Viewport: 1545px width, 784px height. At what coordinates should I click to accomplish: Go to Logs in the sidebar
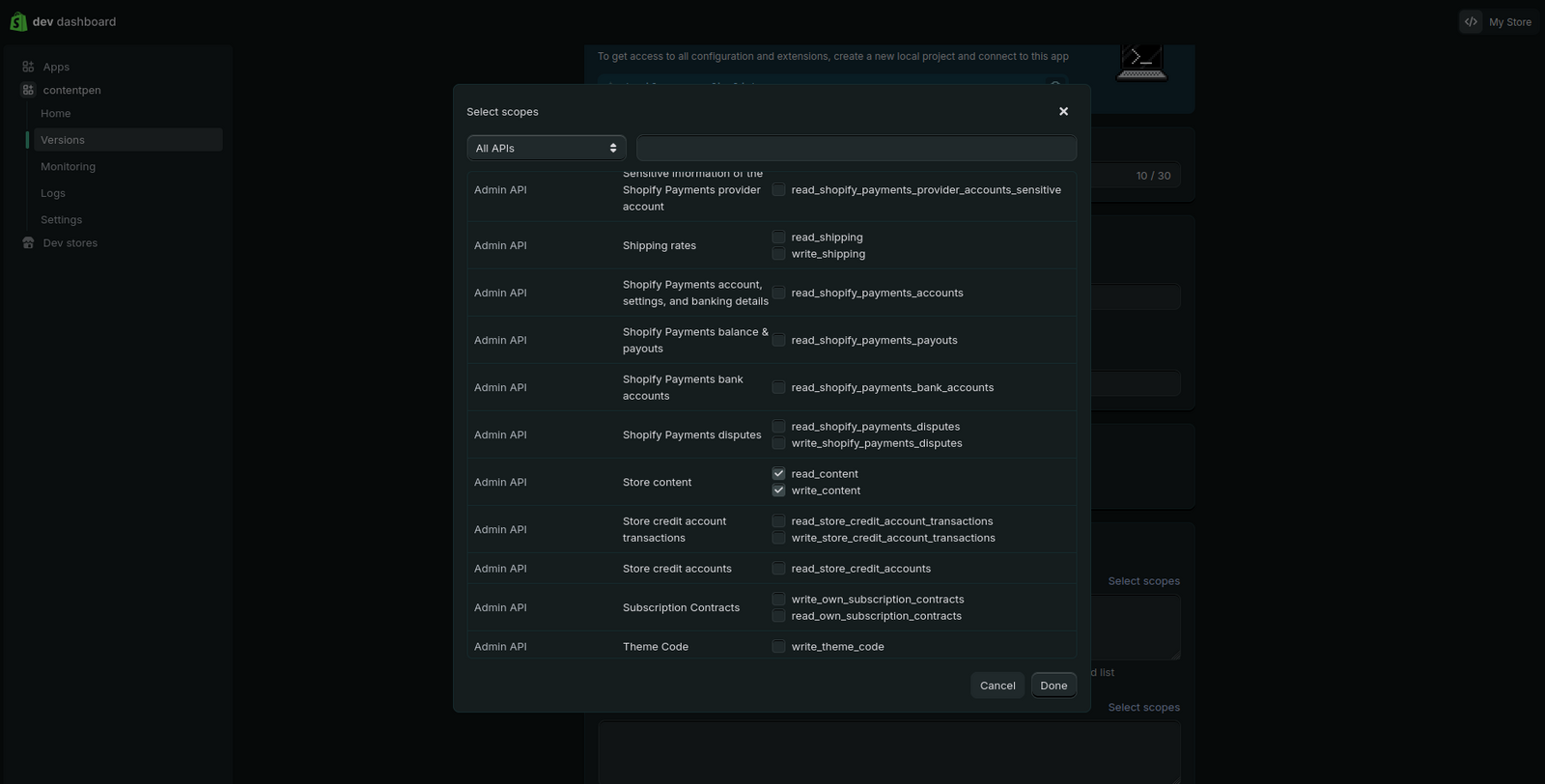(x=53, y=193)
